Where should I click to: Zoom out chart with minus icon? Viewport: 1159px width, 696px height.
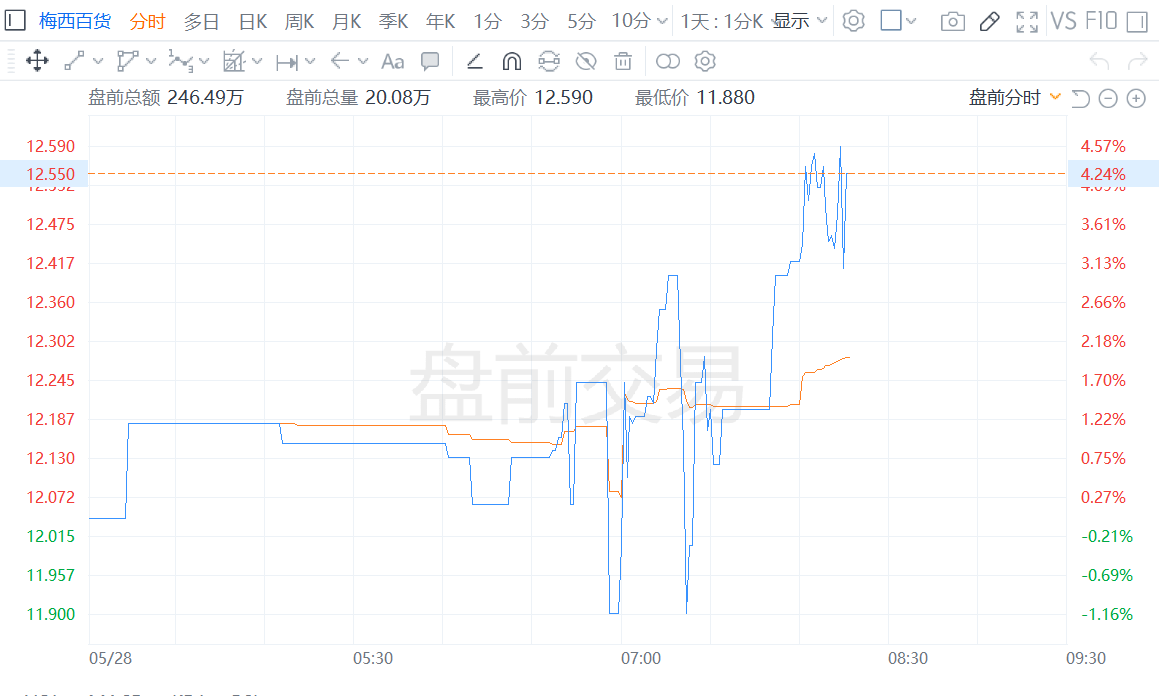click(1108, 98)
